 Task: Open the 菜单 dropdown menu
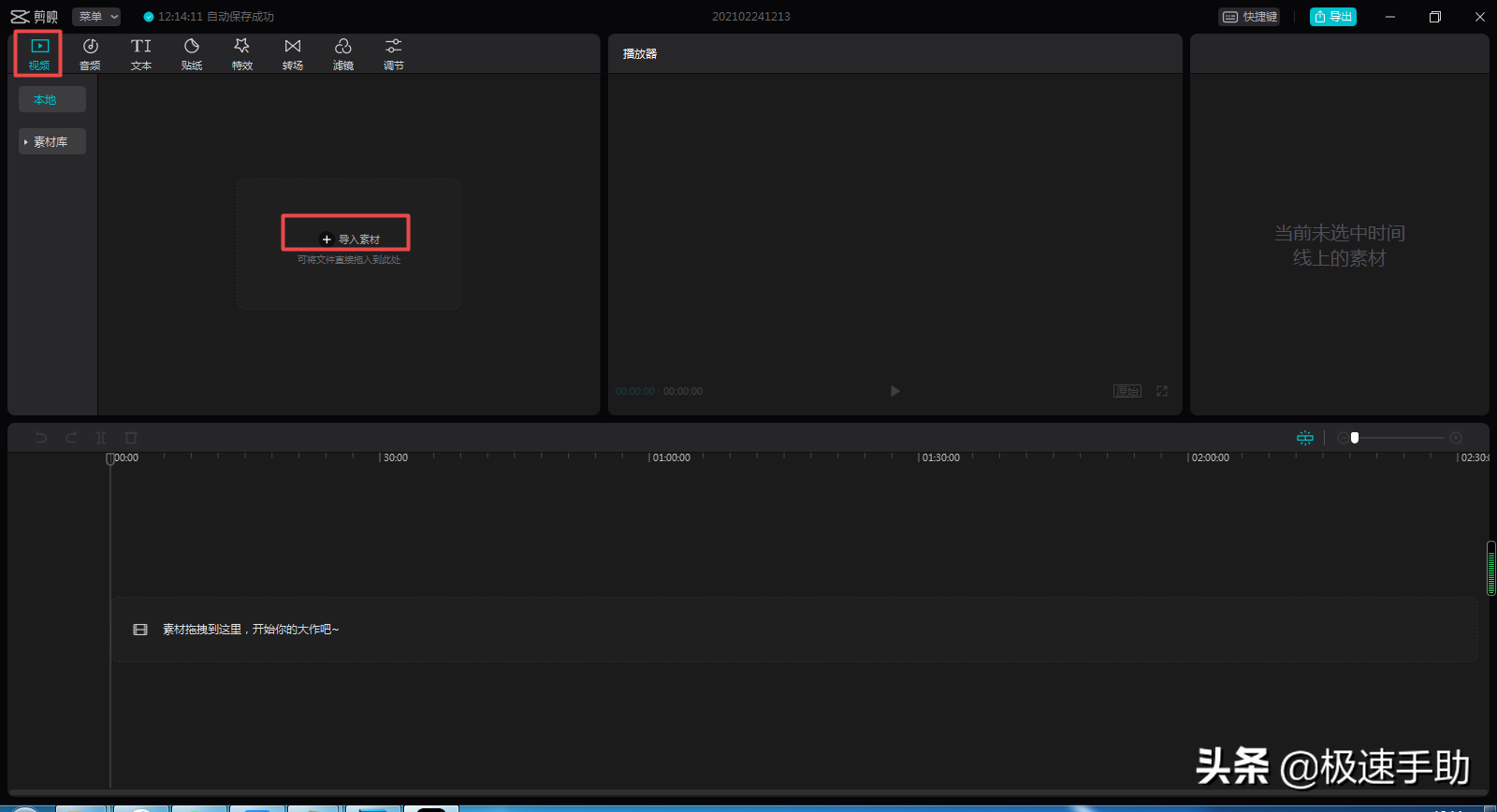click(x=96, y=17)
